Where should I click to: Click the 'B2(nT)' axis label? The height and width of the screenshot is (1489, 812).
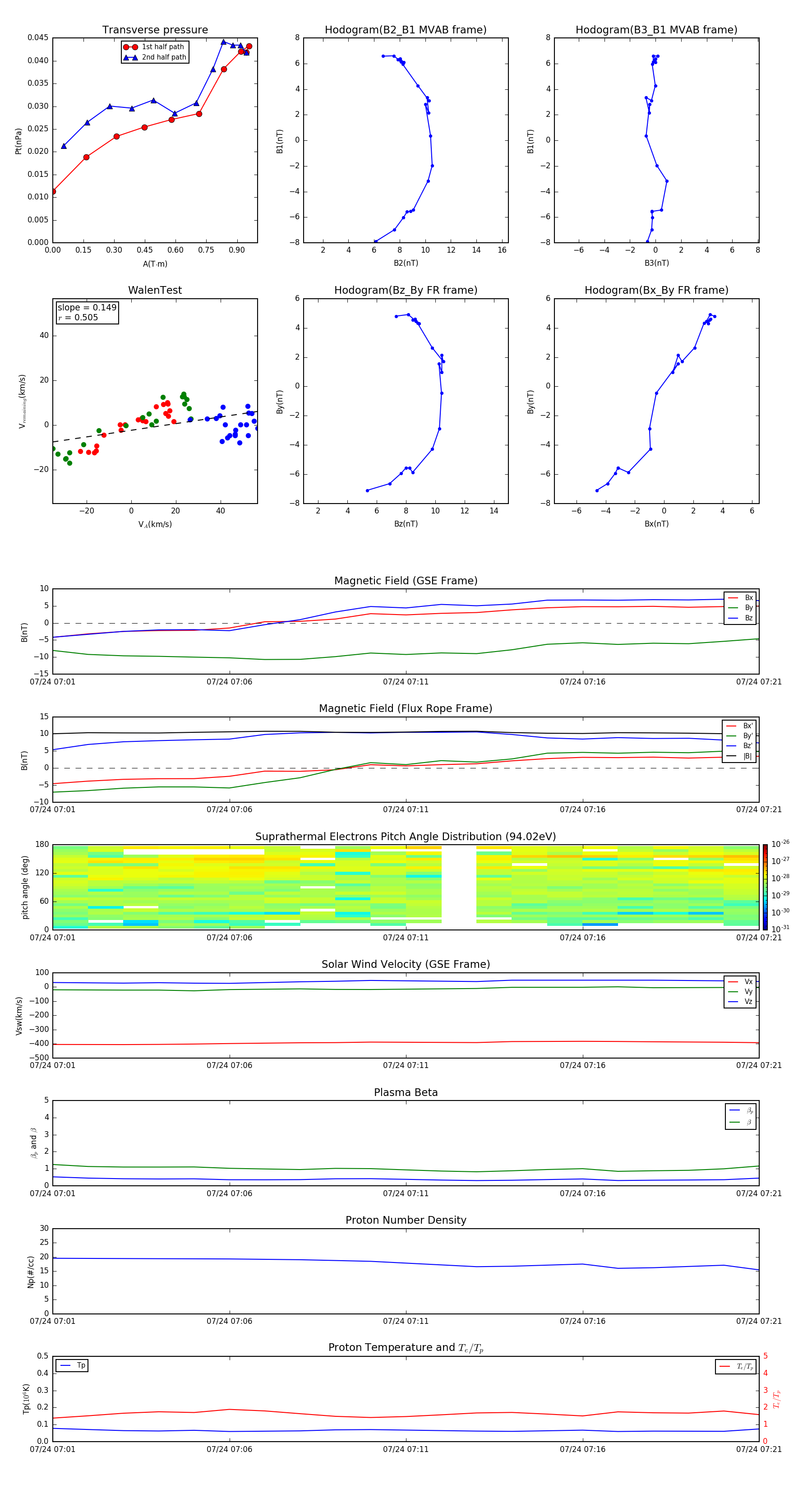[406, 263]
